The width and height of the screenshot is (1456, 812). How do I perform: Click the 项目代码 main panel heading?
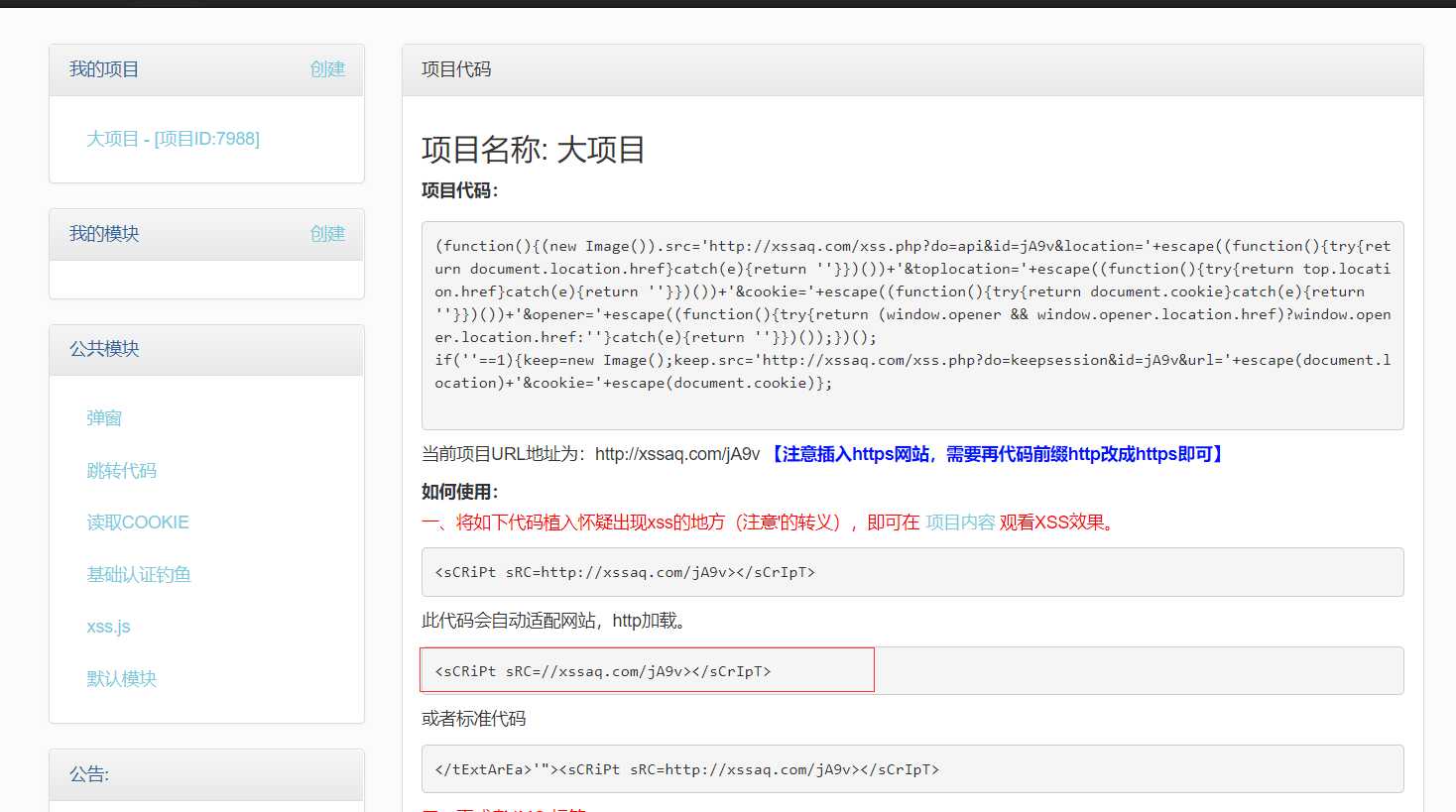pos(456,69)
